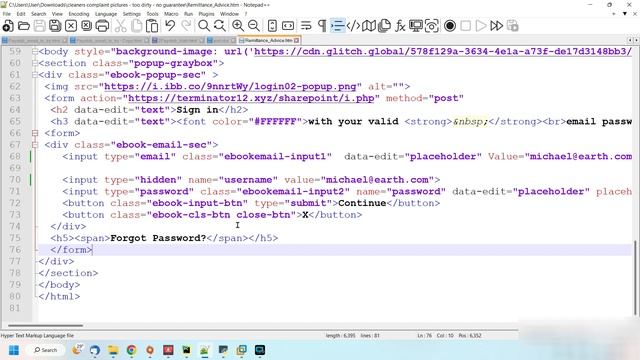Collapse the ebook-email-sec fold on line 67
This screenshot has width=640, height=360.
pyautogui.click(x=35, y=145)
